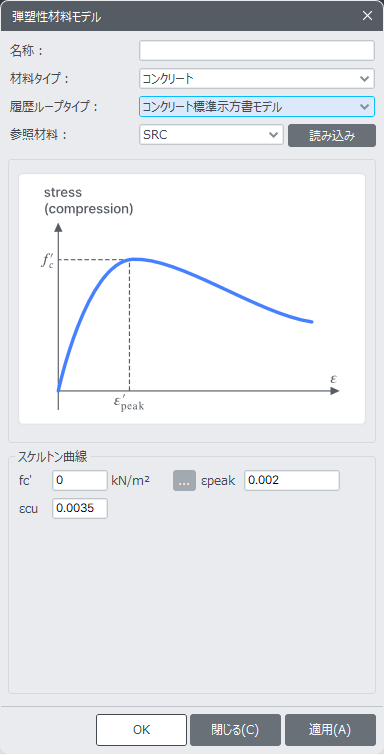The width and height of the screenshot is (384, 754).
Task: Click the ellipsis button beside kN/m²
Action: (x=185, y=481)
